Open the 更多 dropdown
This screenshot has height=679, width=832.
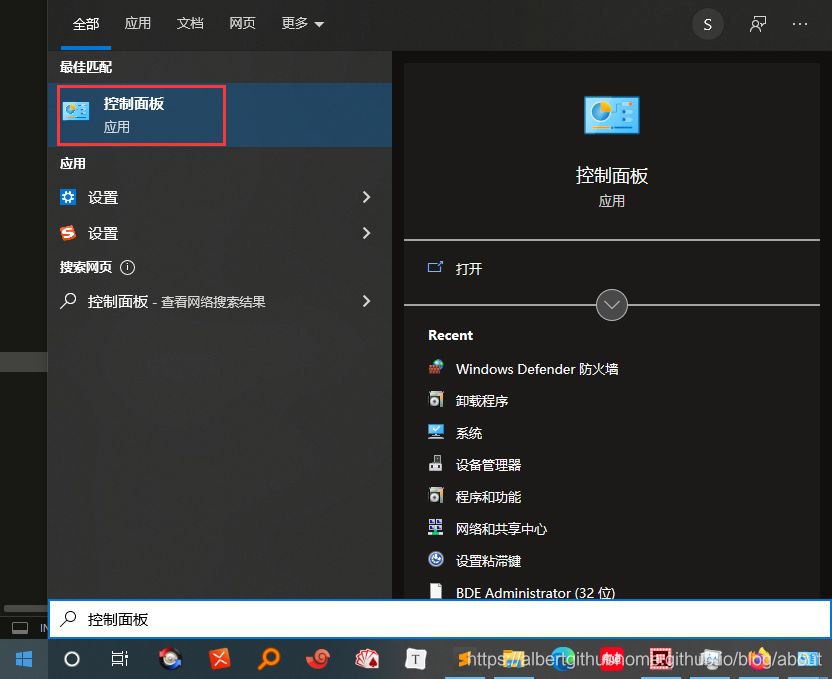(302, 23)
